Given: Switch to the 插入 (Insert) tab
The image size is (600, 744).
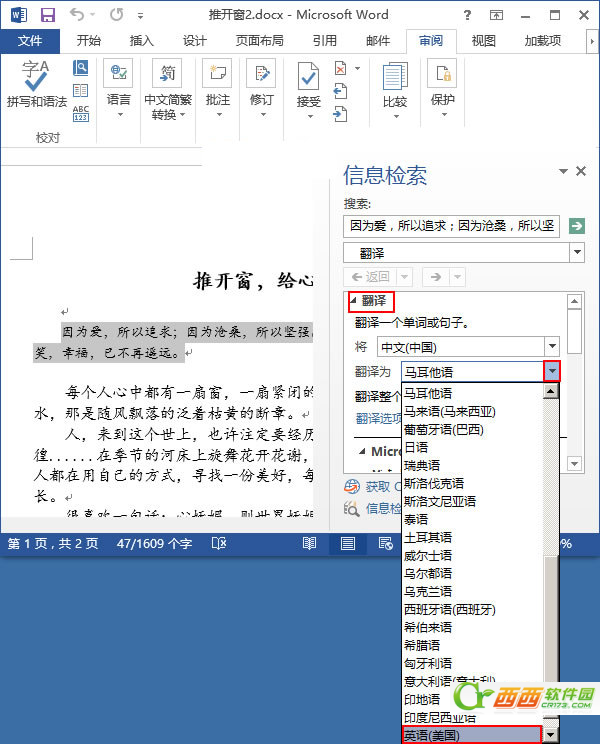Looking at the screenshot, I should [141, 41].
